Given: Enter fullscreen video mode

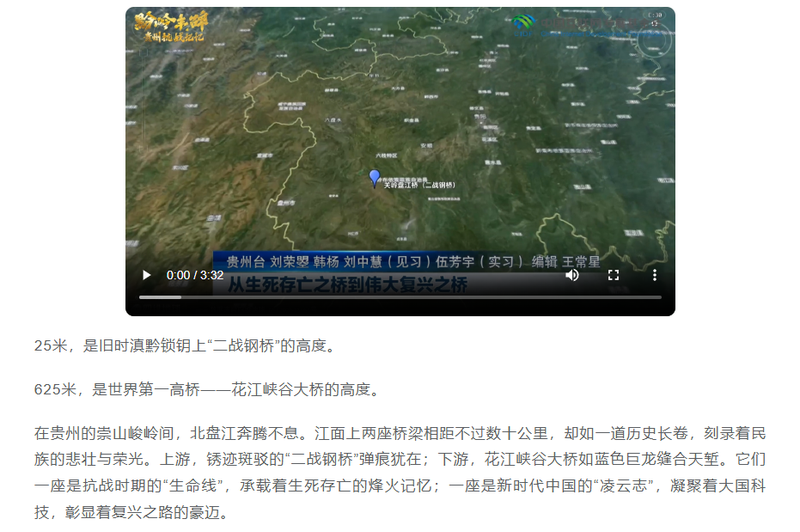Looking at the screenshot, I should tap(613, 275).
